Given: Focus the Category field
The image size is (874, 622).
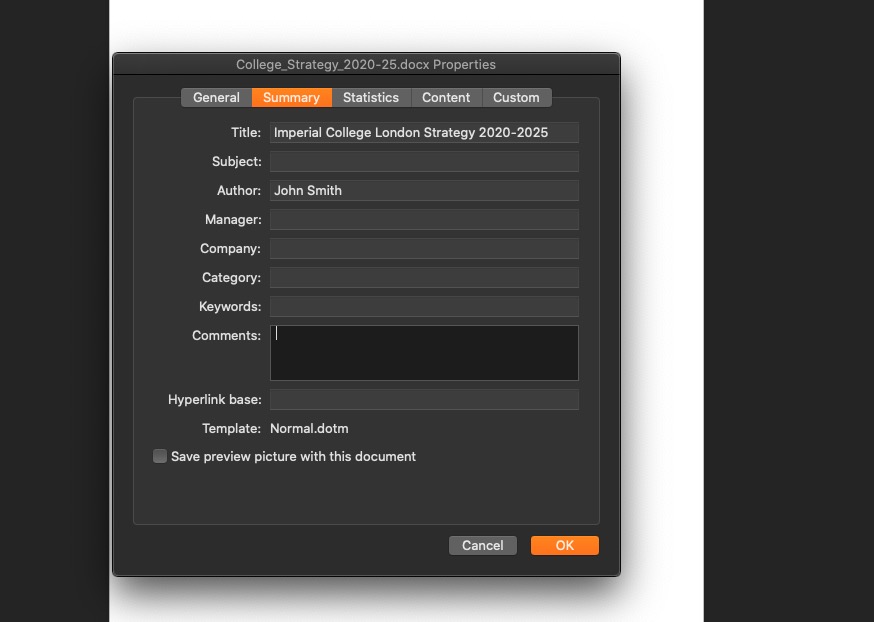Looking at the screenshot, I should click(x=424, y=277).
